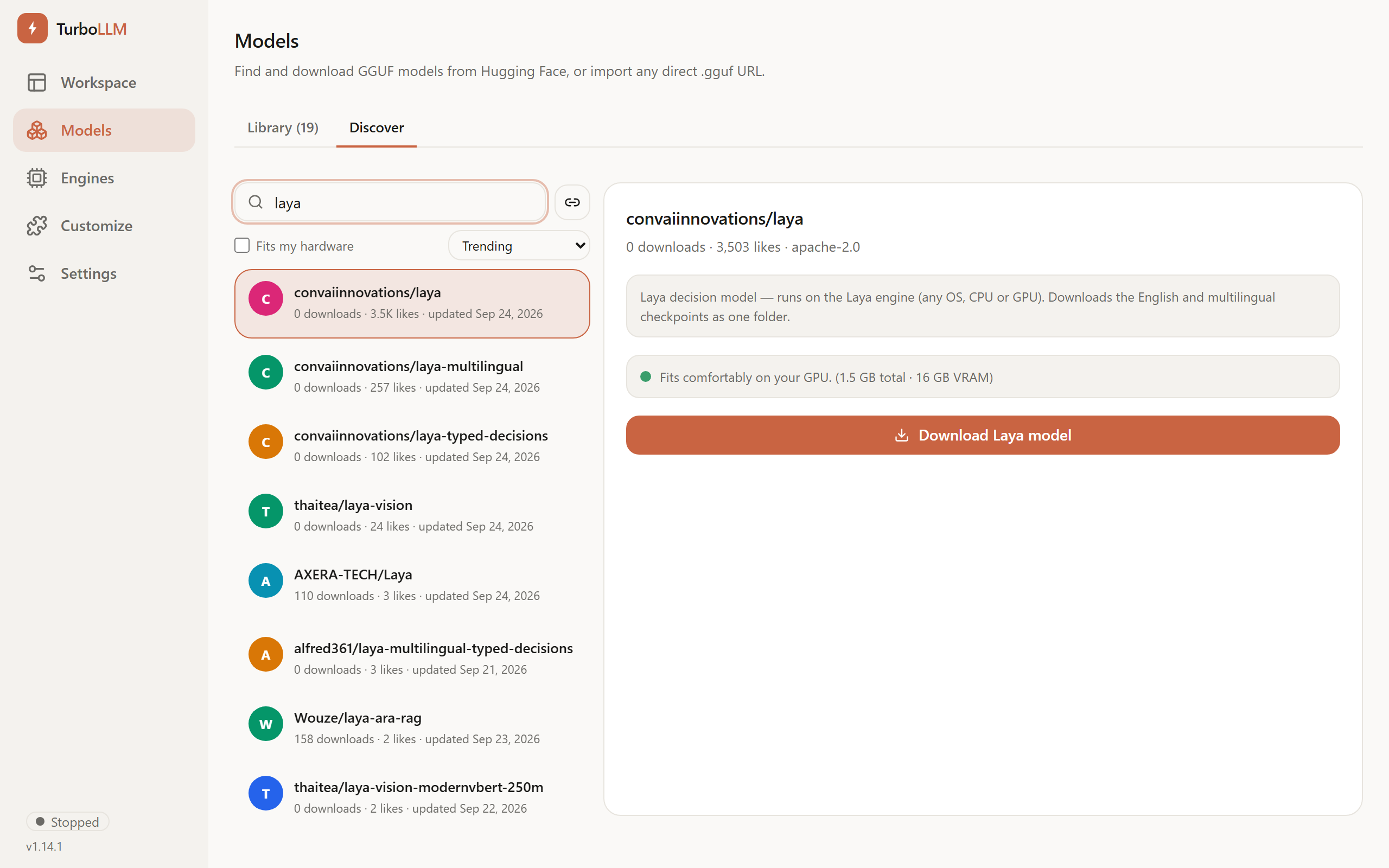The image size is (1389, 868).
Task: Focus the model search field containing laya
Action: click(390, 202)
